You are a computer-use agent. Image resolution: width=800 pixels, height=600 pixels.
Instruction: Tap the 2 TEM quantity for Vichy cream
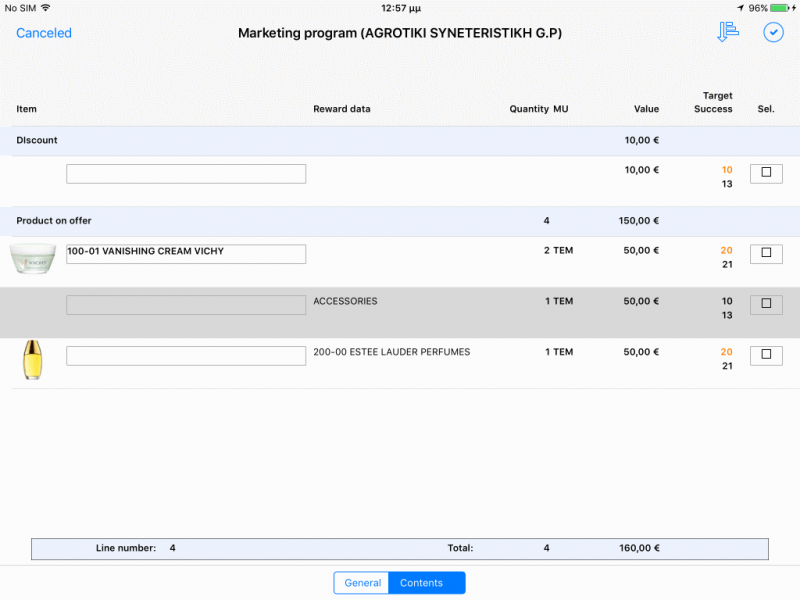[x=559, y=250]
